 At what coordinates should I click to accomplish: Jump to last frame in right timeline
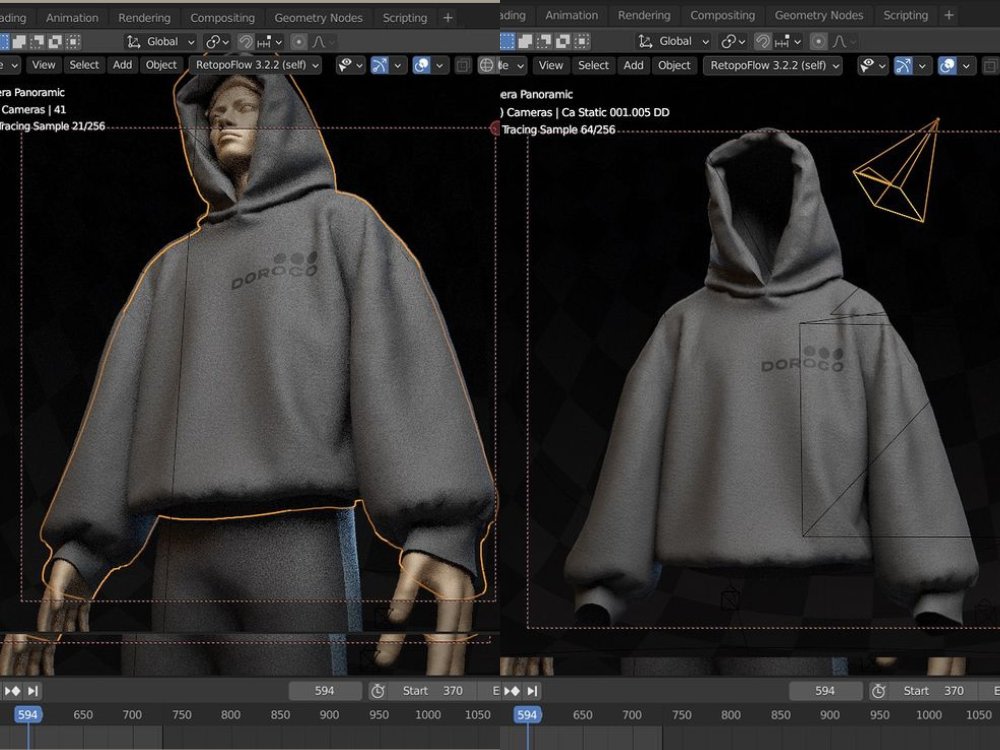(533, 691)
